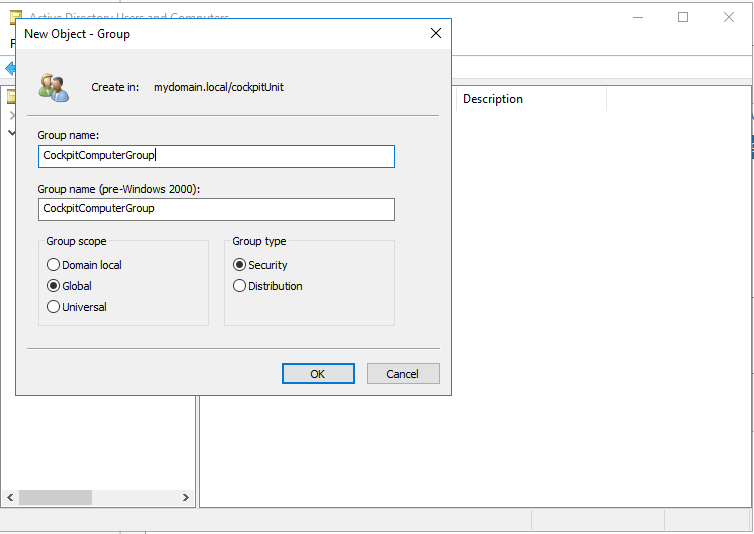Choose Security as the group type
Image resolution: width=754 pixels, height=534 pixels.
coord(260,265)
